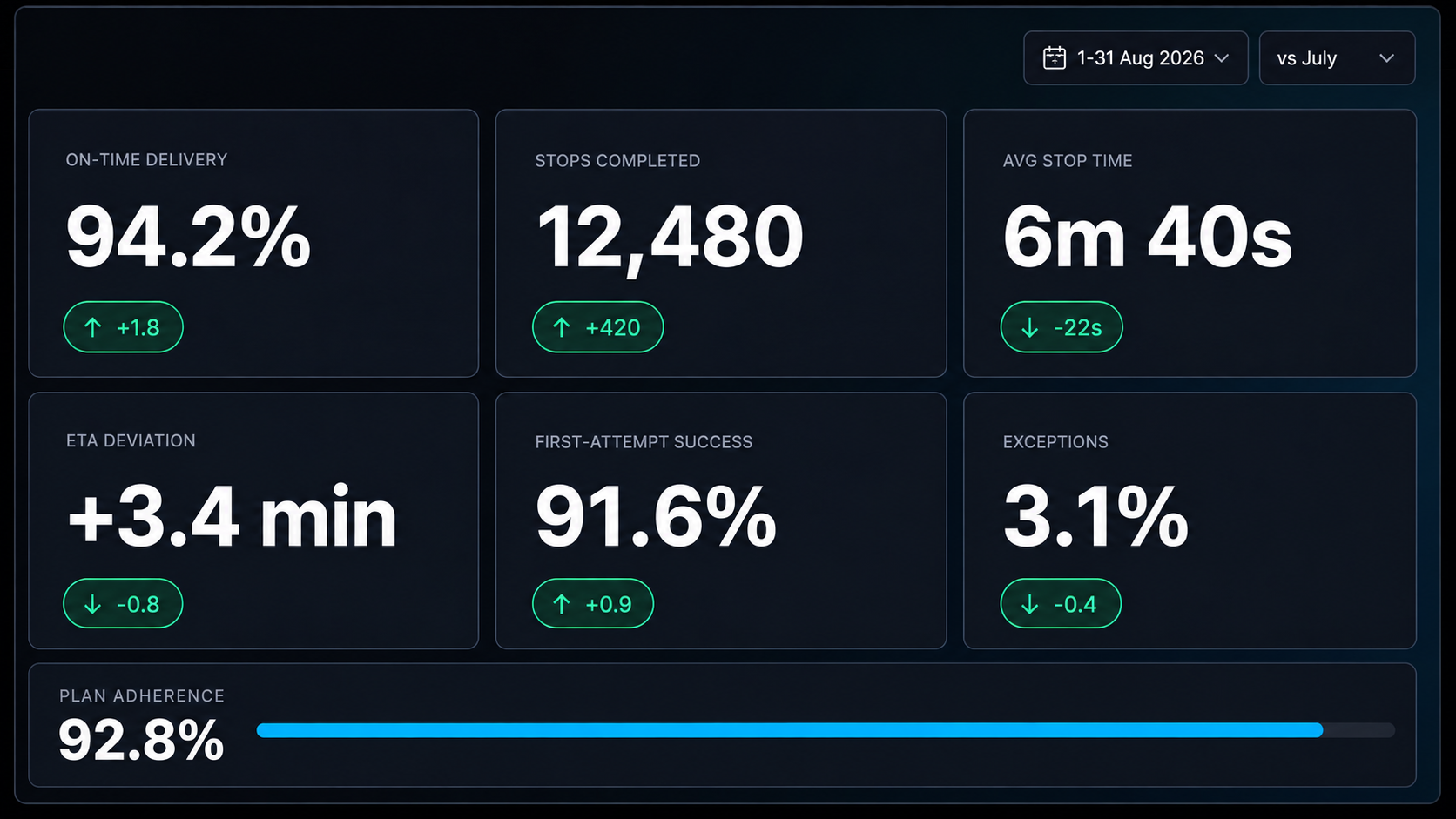Click the up arrow in the +0.9 badge
Image resolution: width=1456 pixels, height=819 pixels.
(x=562, y=604)
